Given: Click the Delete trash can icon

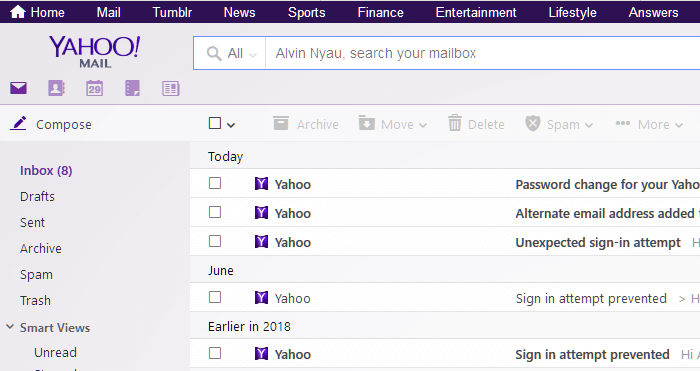Looking at the screenshot, I should tap(454, 123).
